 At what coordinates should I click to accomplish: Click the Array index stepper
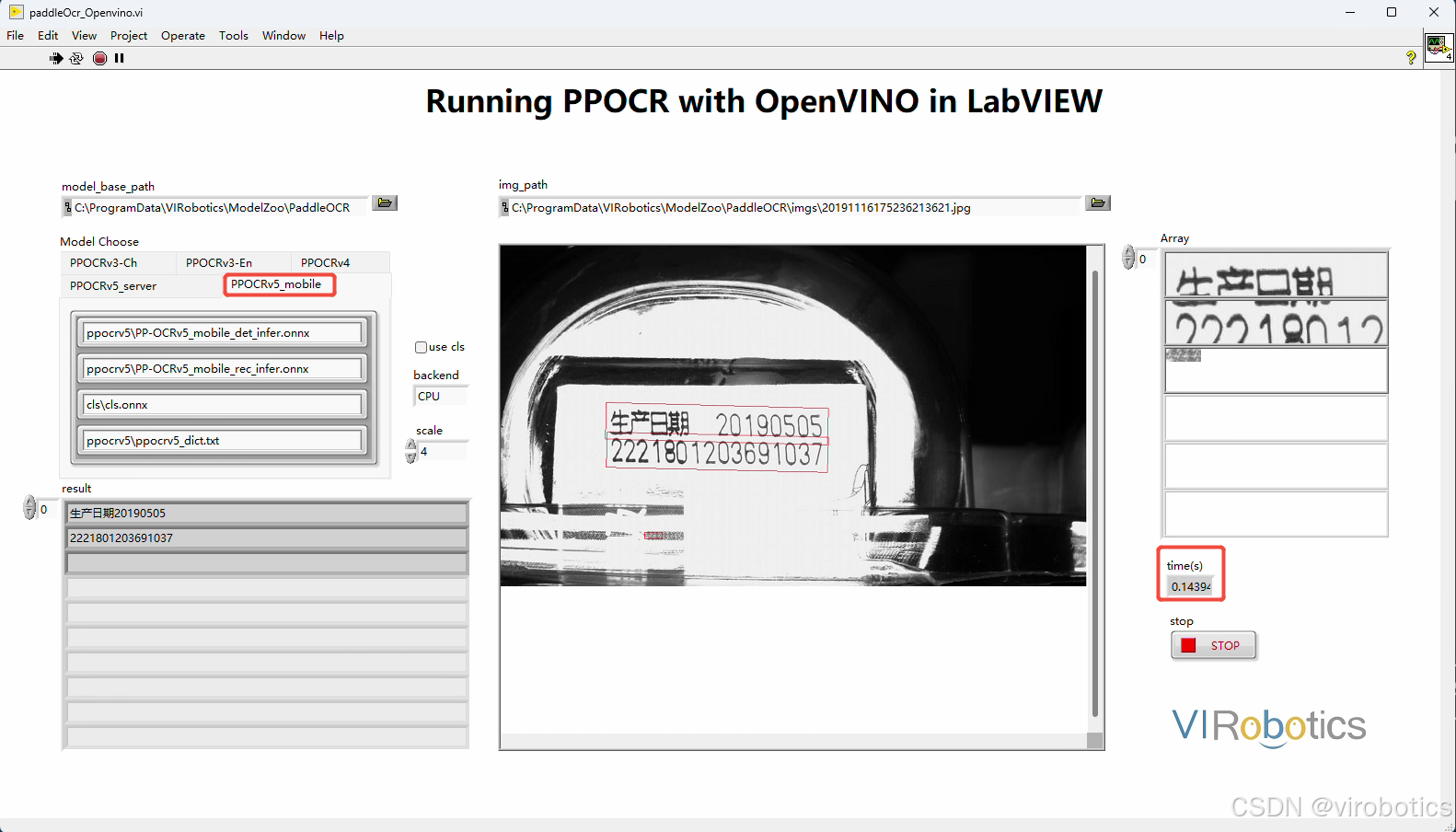click(x=1128, y=258)
